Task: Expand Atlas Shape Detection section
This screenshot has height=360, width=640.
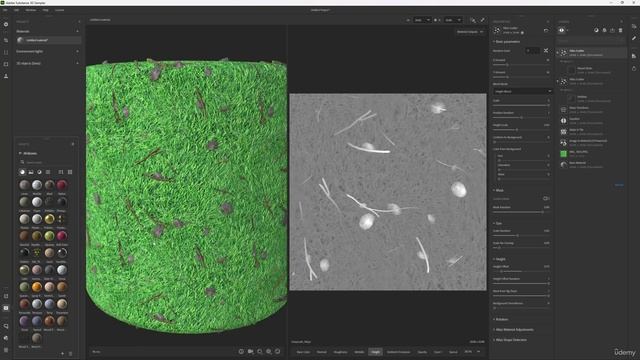Action: click(x=510, y=340)
